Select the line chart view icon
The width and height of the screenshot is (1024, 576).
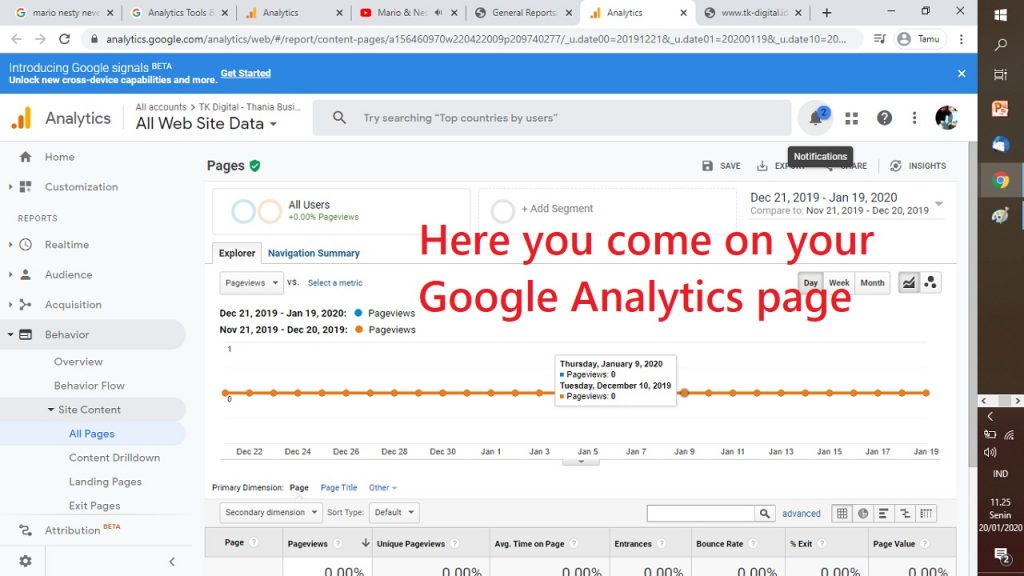coord(909,283)
